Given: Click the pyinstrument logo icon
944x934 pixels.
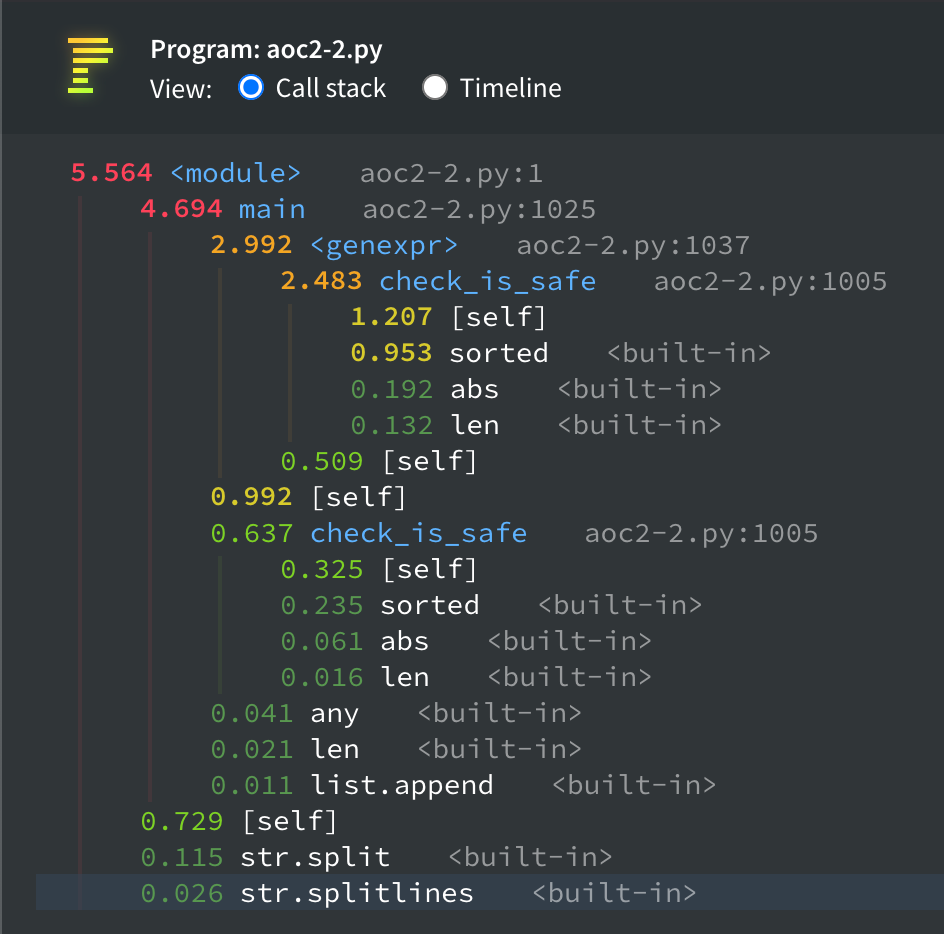Looking at the screenshot, I should coord(90,66).
